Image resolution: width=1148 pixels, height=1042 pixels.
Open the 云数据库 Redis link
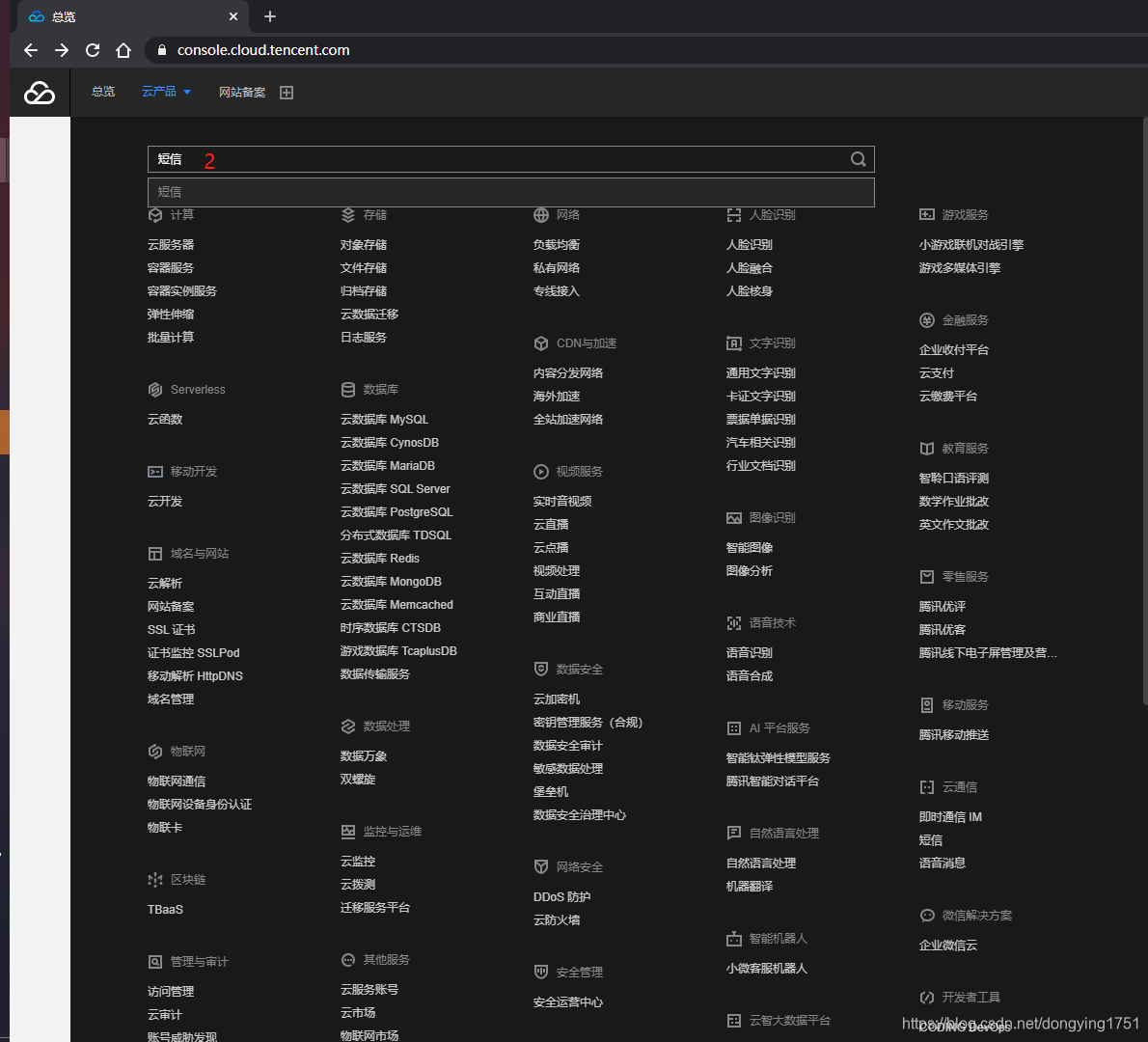[x=380, y=559]
